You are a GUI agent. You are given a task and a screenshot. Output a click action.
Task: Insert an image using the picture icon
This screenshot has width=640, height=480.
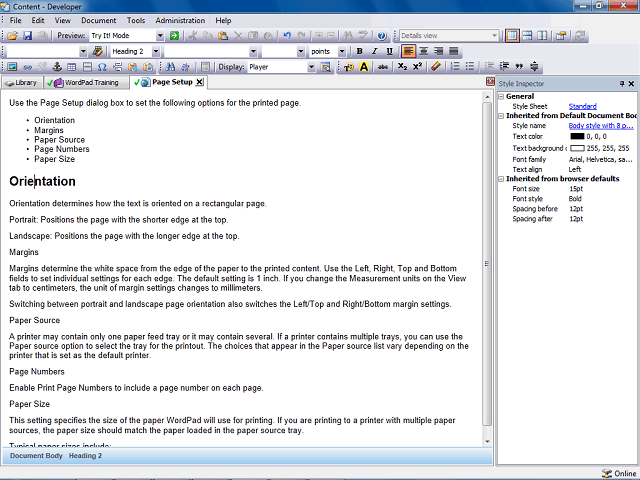click(12, 67)
